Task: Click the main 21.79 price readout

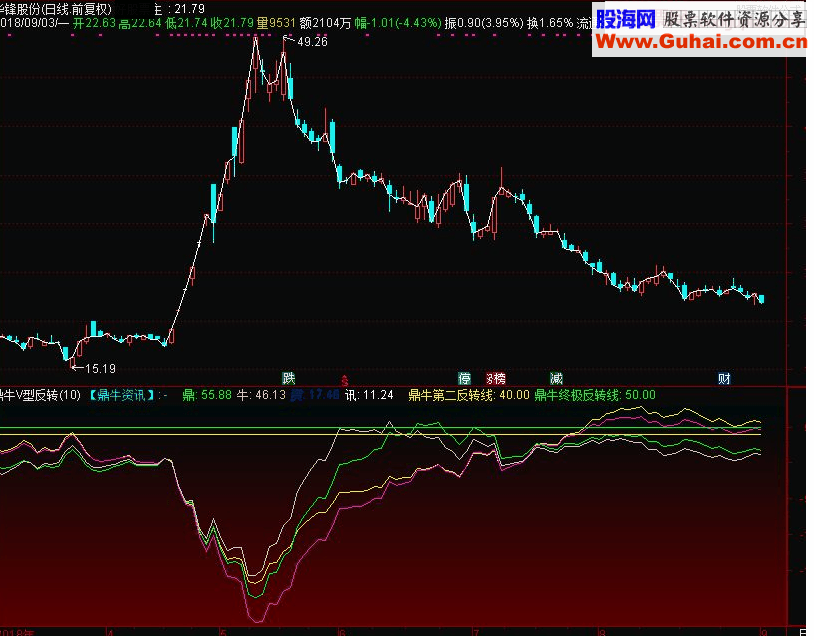Action: [x=189, y=9]
